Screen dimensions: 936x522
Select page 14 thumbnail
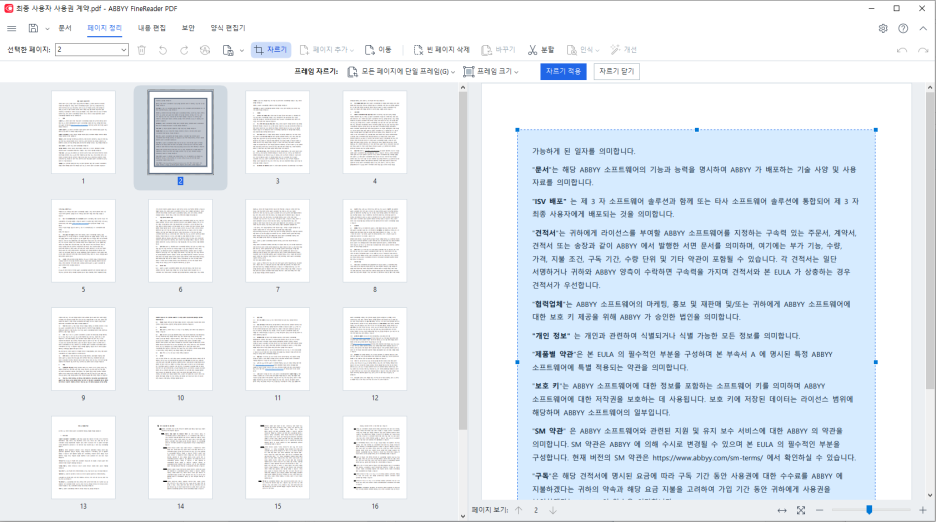[180, 457]
